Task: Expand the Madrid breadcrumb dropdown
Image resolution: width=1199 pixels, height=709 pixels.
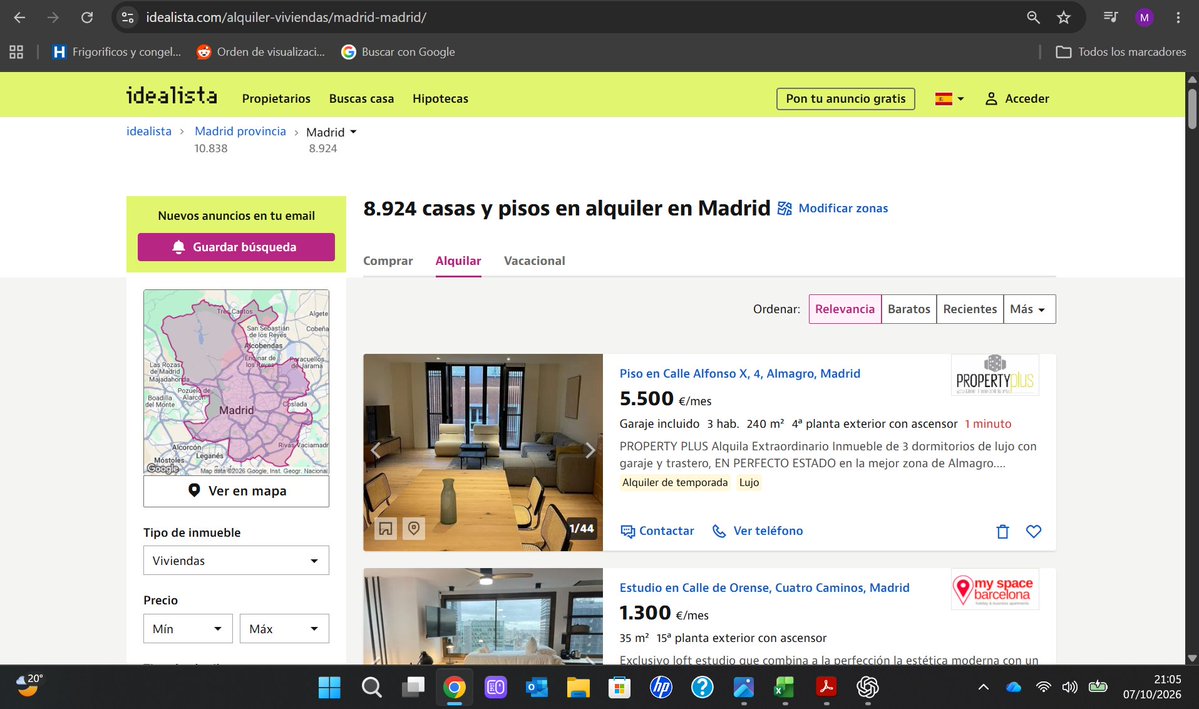Action: point(332,132)
